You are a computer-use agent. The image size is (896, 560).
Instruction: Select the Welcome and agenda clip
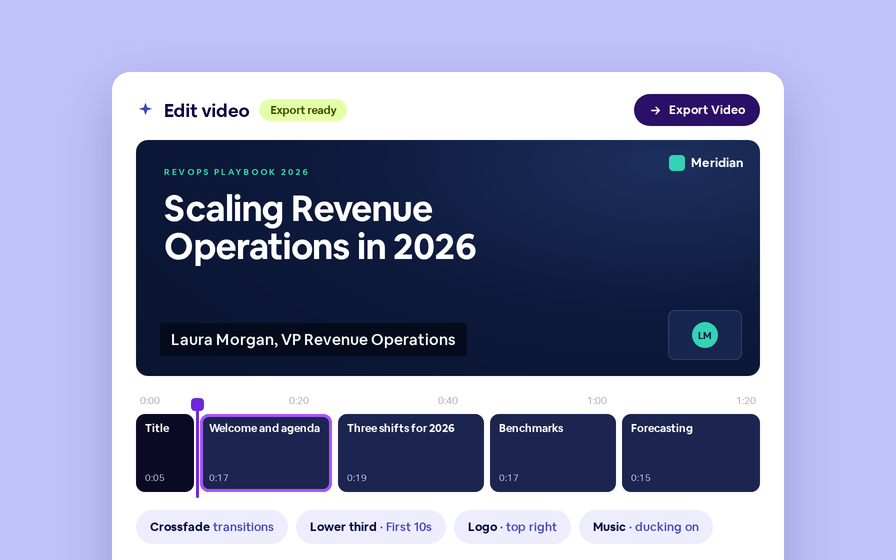266,453
